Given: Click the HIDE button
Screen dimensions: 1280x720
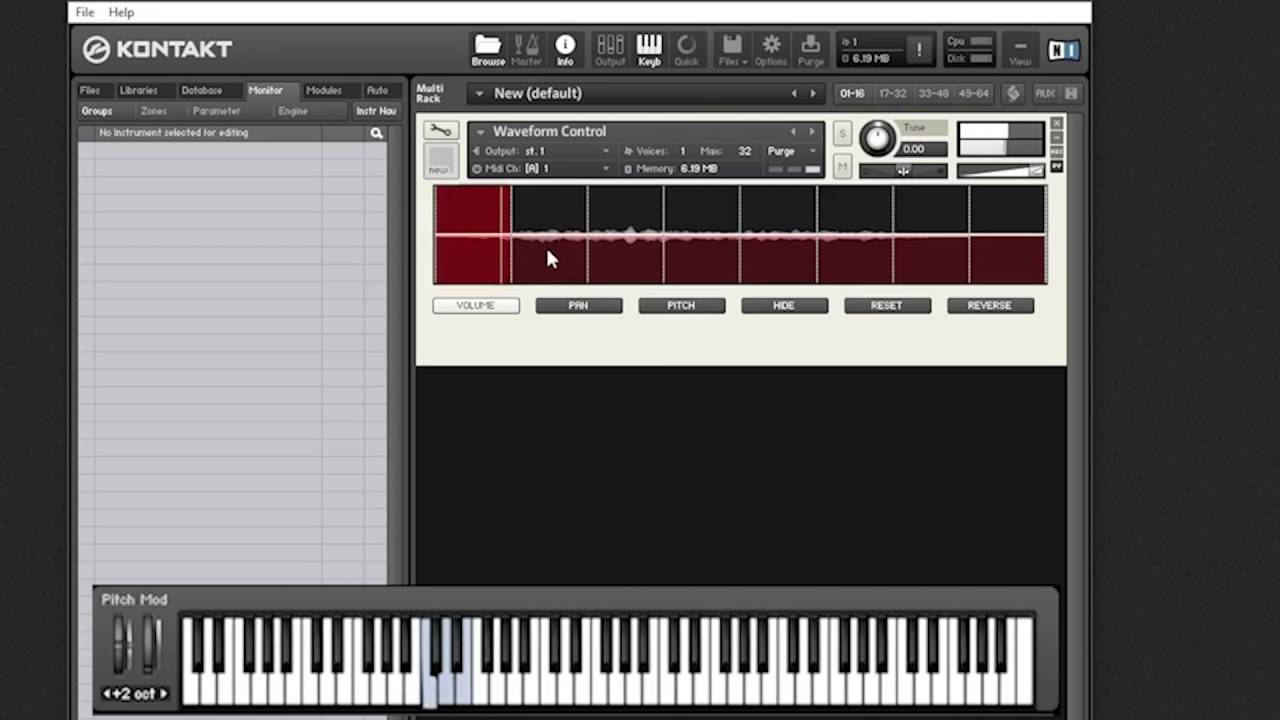Looking at the screenshot, I should pyautogui.click(x=784, y=305).
